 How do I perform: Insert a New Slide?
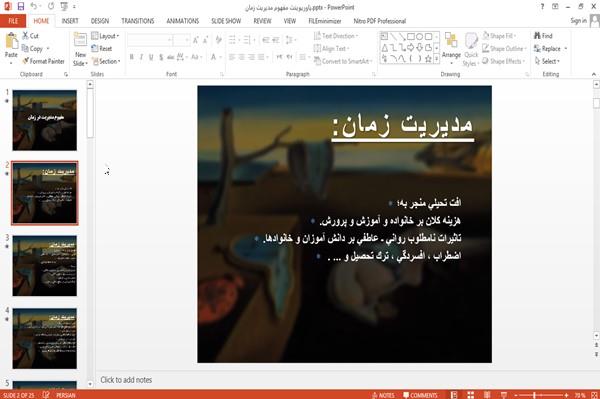[x=80, y=50]
